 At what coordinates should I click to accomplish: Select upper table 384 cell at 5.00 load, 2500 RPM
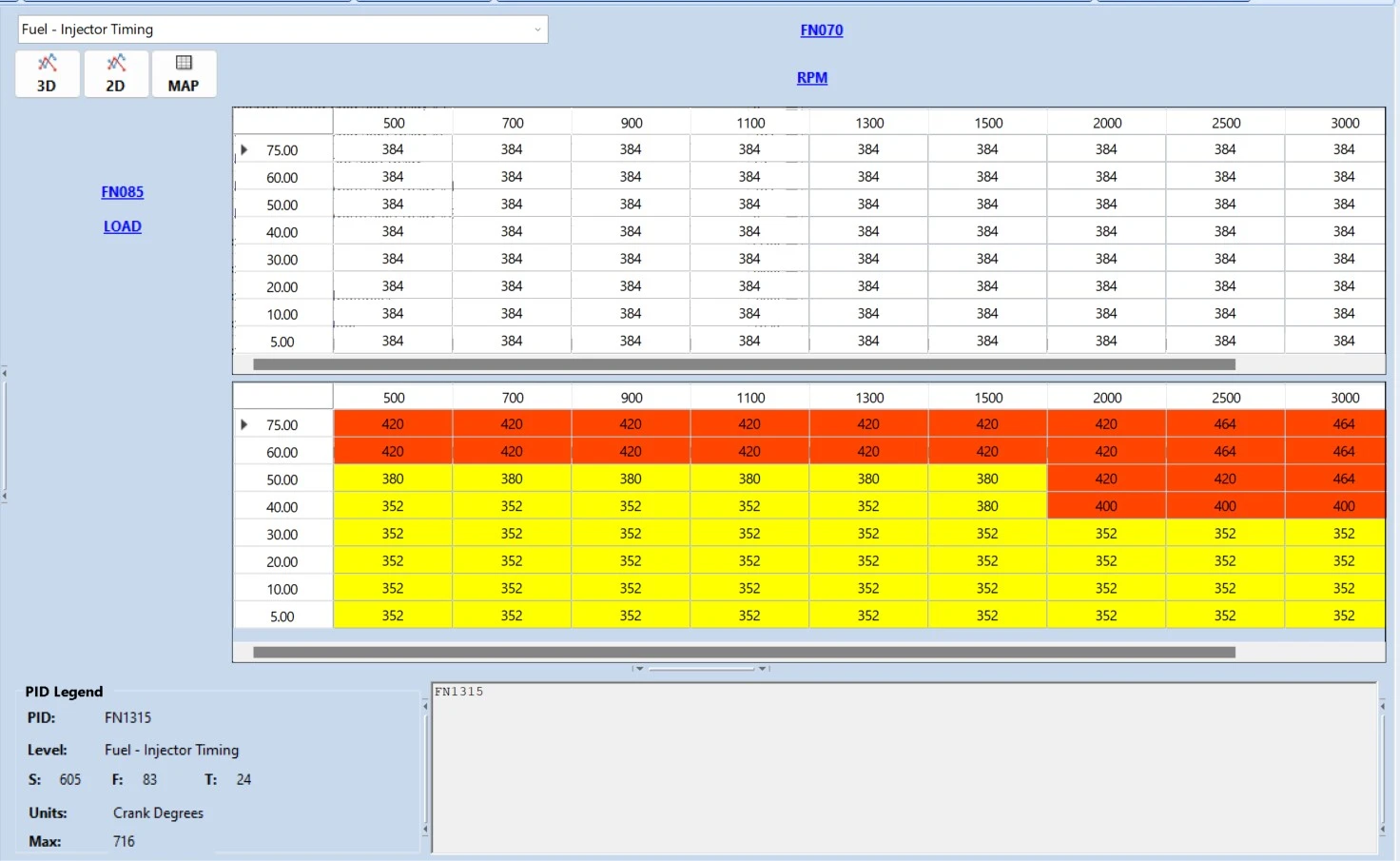1225,341
